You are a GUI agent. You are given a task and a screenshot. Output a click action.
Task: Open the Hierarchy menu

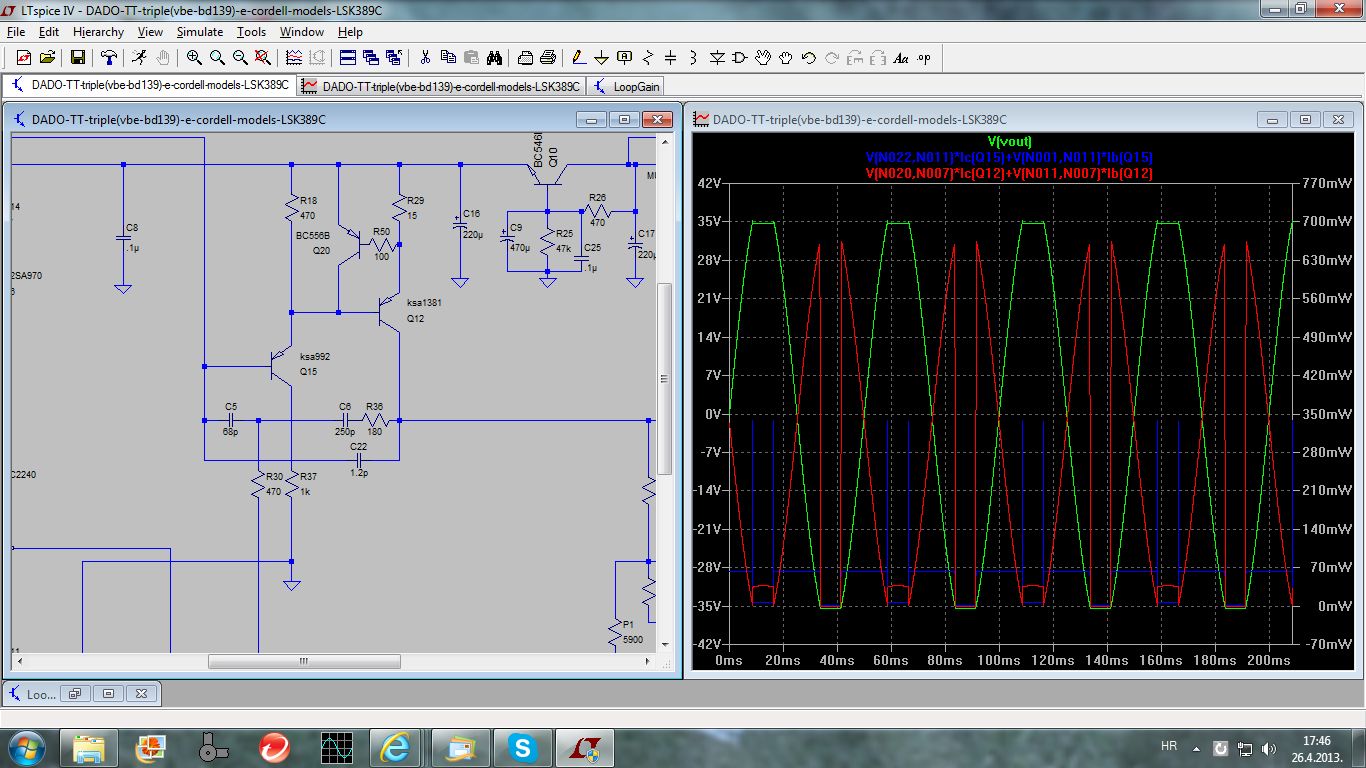point(98,32)
